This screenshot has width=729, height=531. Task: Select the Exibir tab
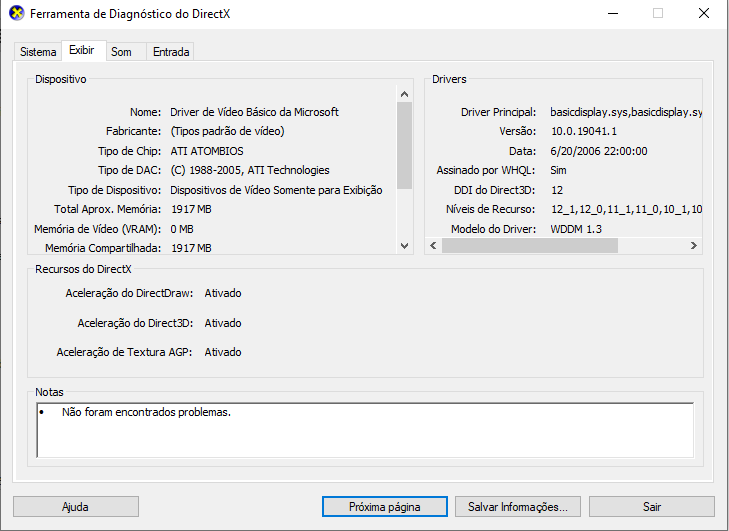[x=82, y=50]
